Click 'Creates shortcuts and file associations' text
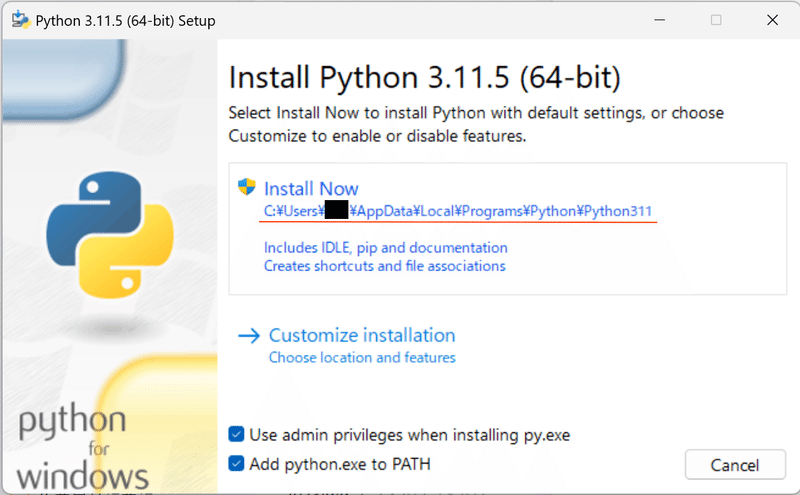Image resolution: width=800 pixels, height=495 pixels. (x=385, y=266)
